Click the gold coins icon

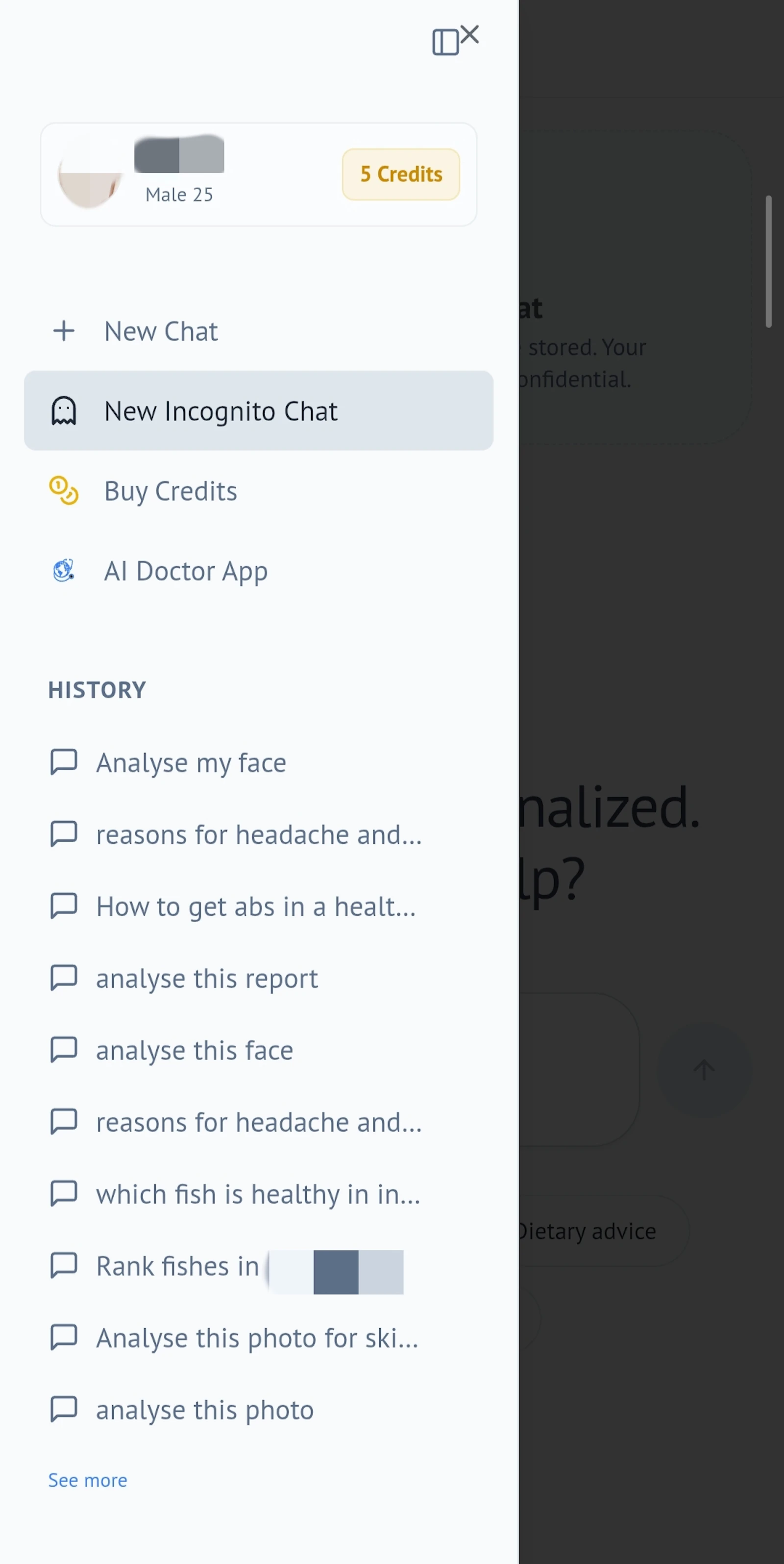[x=64, y=491]
